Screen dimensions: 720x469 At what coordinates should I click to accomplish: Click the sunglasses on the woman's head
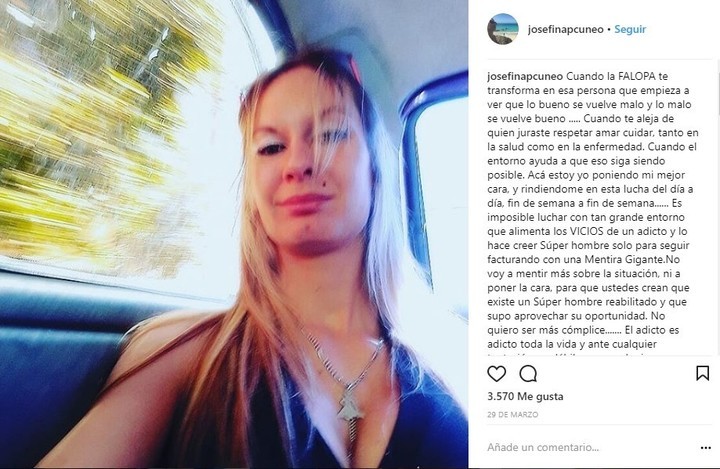click(x=354, y=68)
